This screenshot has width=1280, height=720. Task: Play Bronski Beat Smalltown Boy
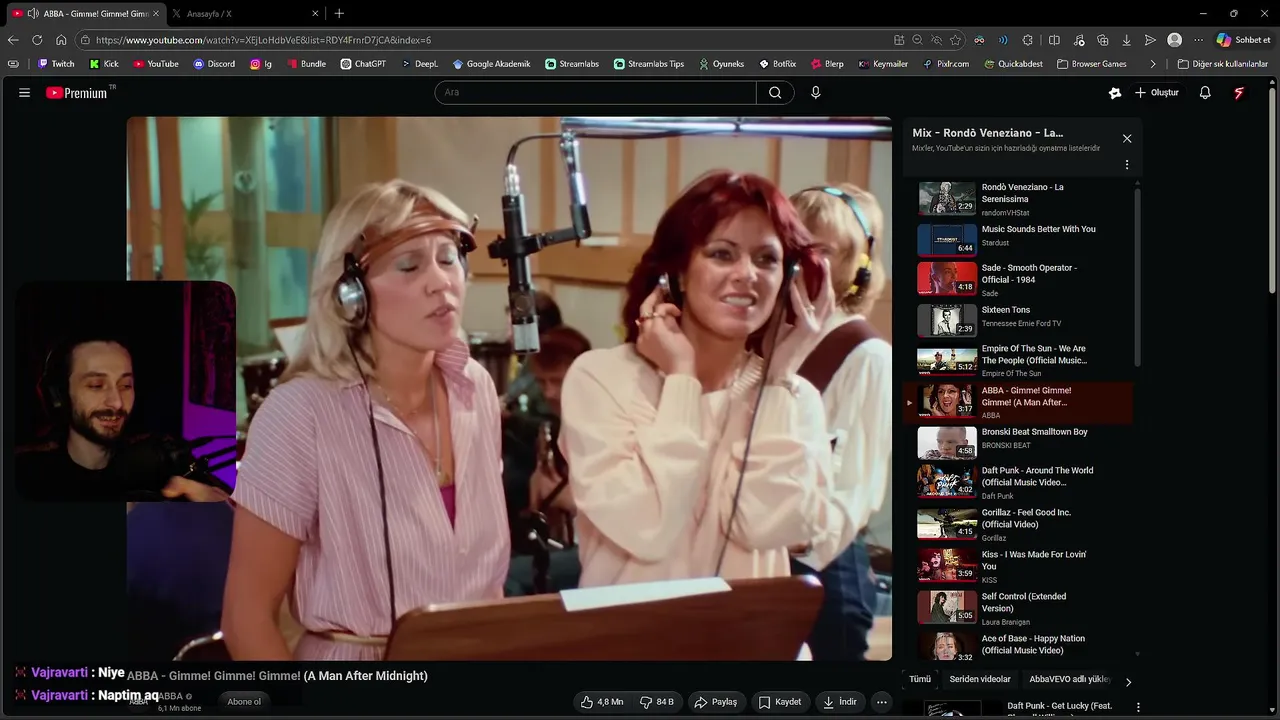(x=1018, y=441)
